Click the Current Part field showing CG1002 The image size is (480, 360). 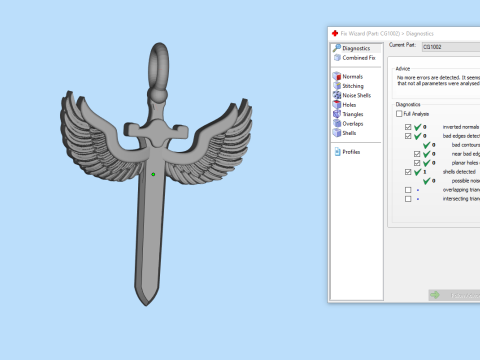(x=451, y=47)
